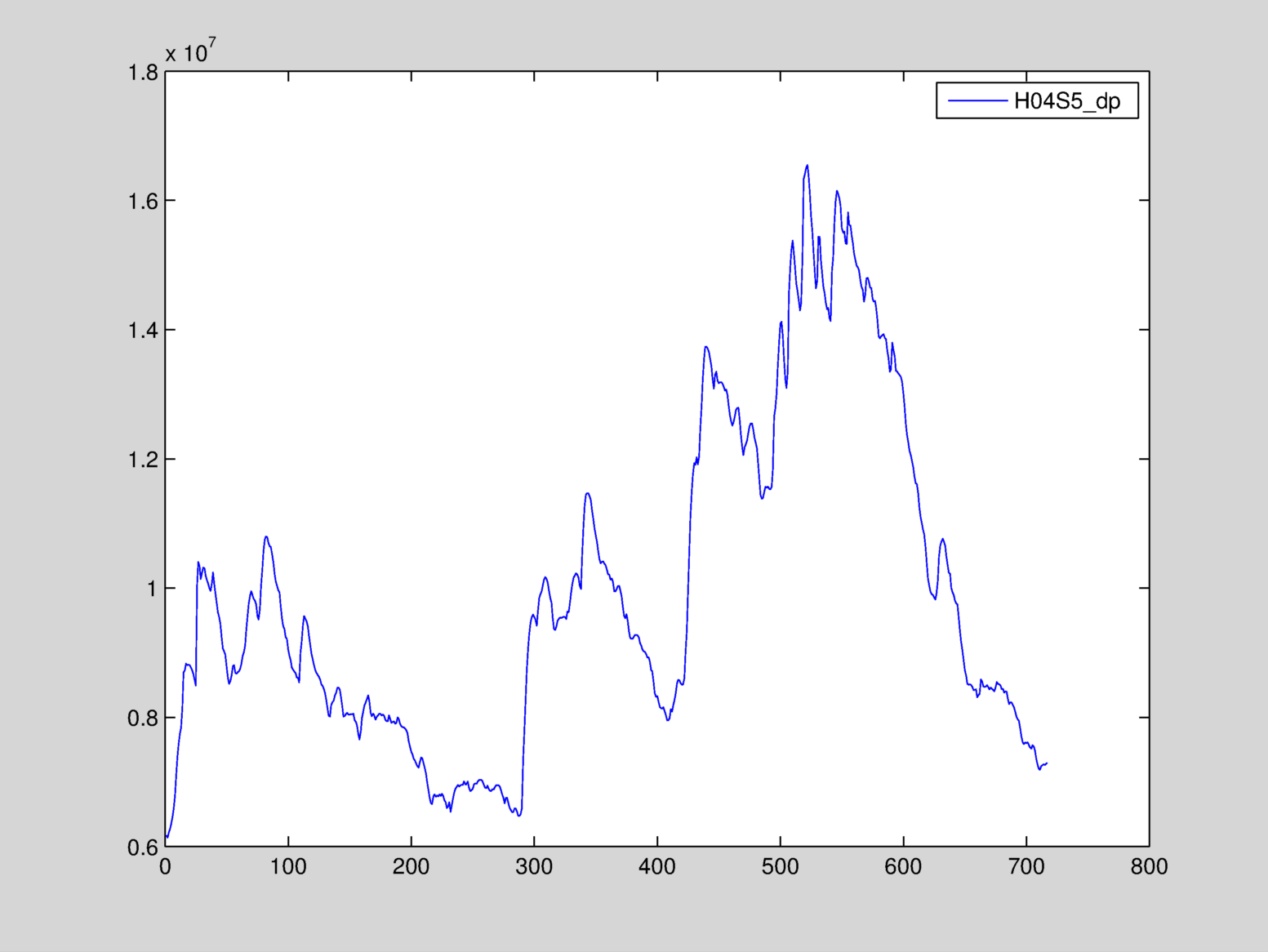
Task: Click the x-axis tick label 300
Action: pyautogui.click(x=534, y=867)
